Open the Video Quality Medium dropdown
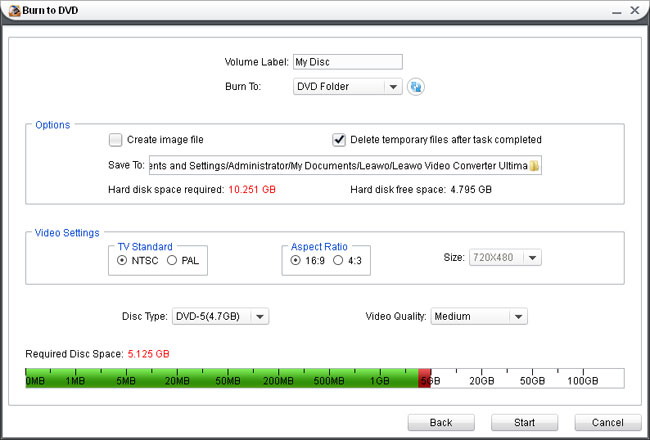 click(x=479, y=316)
